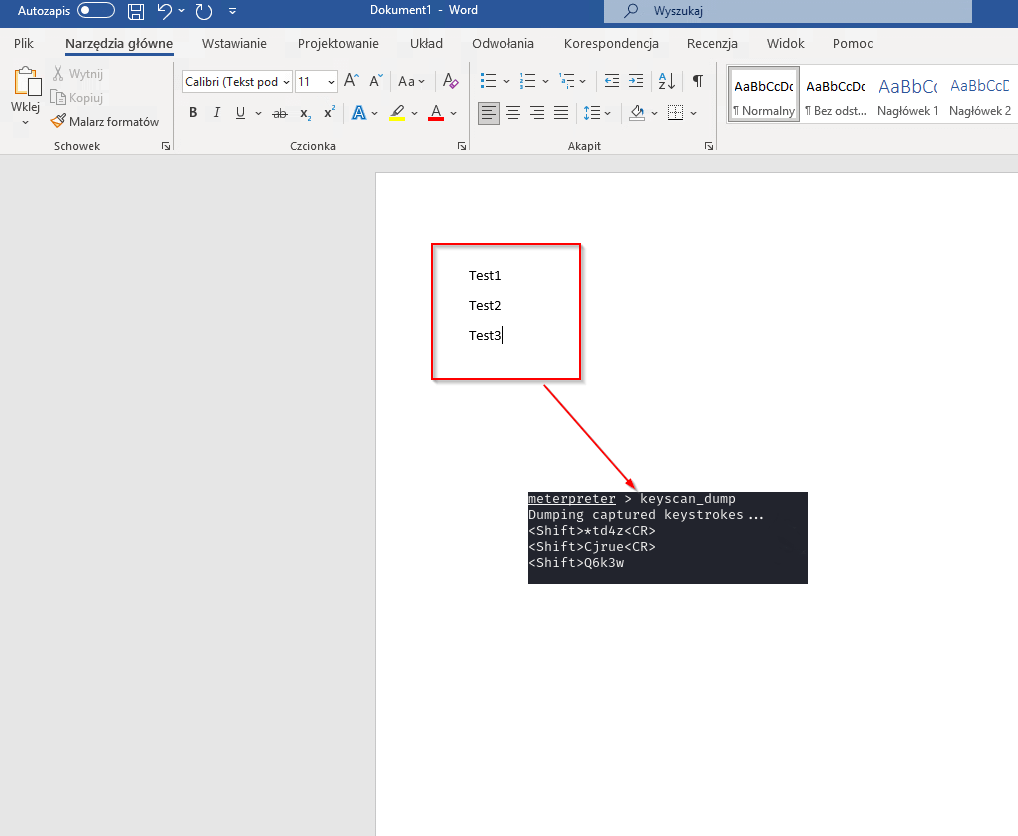
Task: Center align the paragraph text
Action: [x=513, y=113]
